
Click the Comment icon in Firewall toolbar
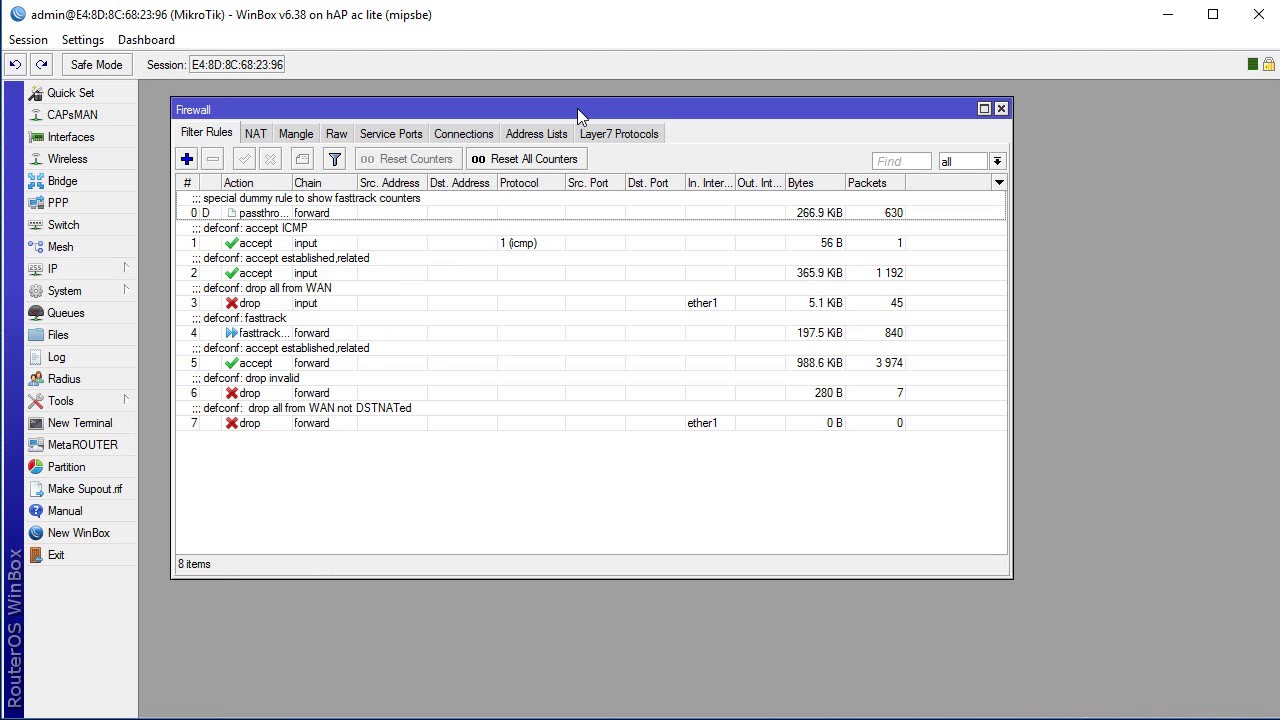tap(303, 159)
